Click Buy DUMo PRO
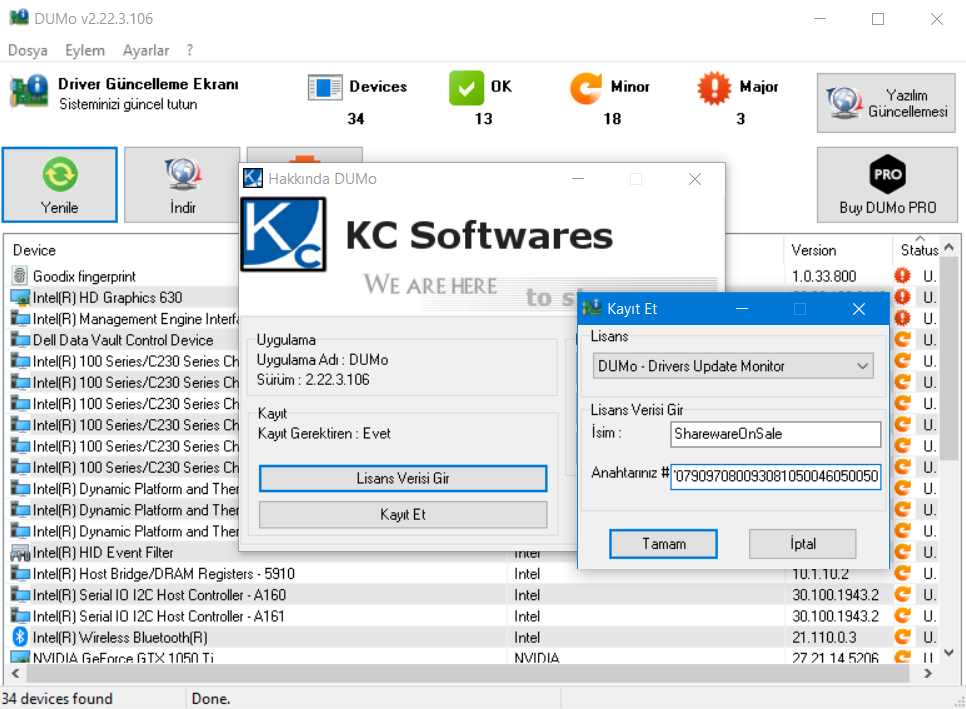Viewport: 966px width, 709px height. [x=887, y=185]
